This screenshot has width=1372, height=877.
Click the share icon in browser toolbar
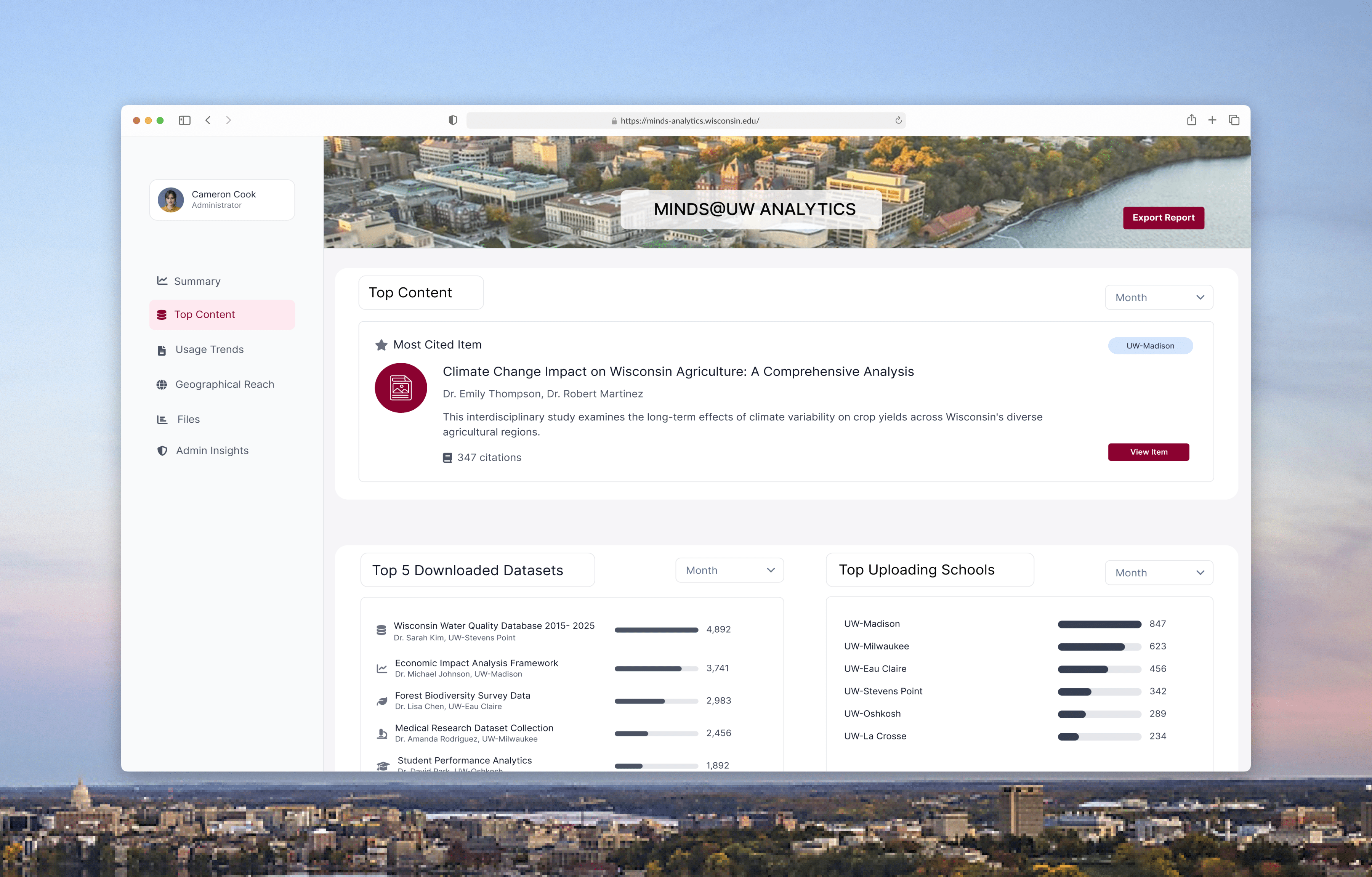click(1191, 120)
